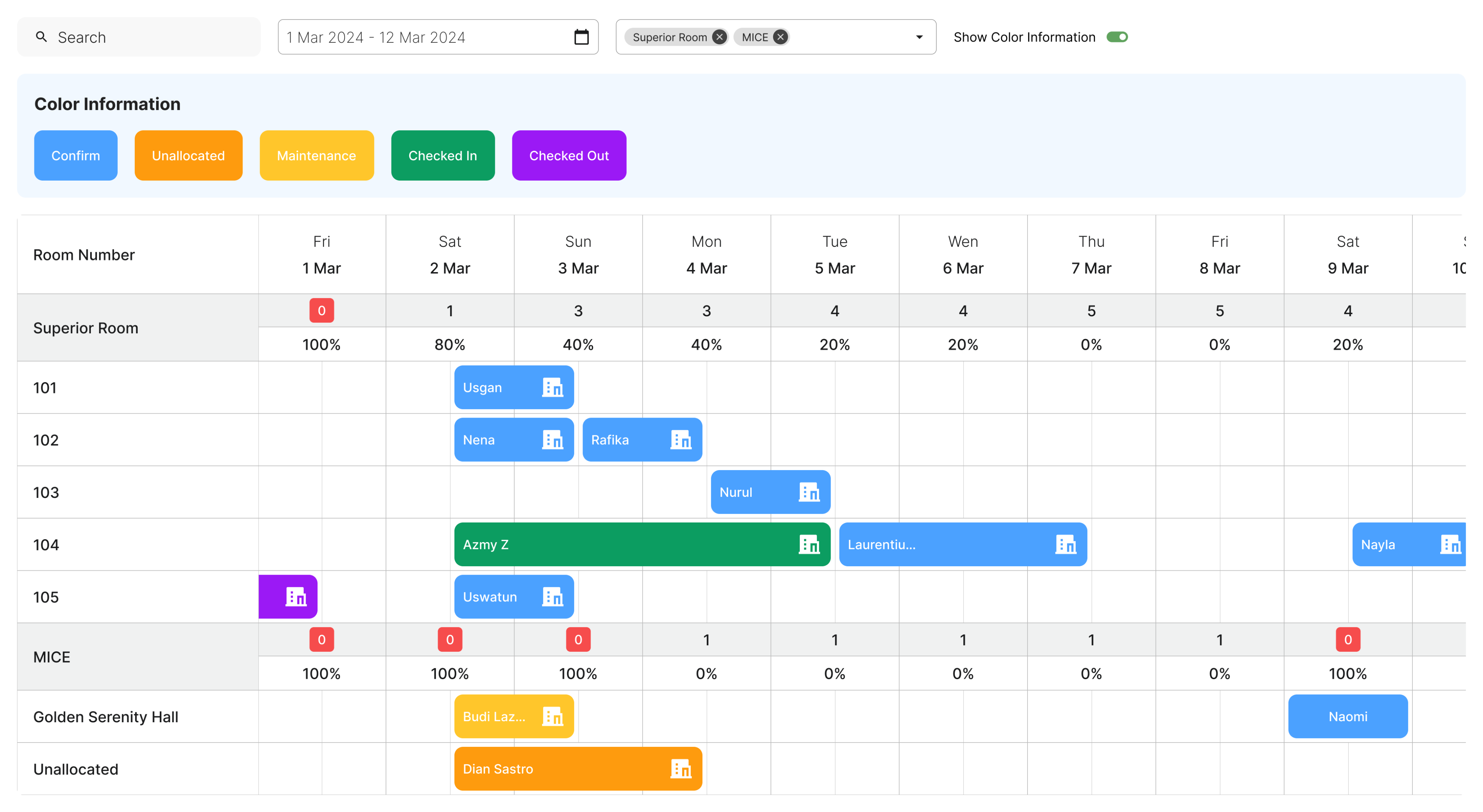The height and width of the screenshot is (812, 1483).
Task: Click into the Search input field
Action: click(150, 37)
